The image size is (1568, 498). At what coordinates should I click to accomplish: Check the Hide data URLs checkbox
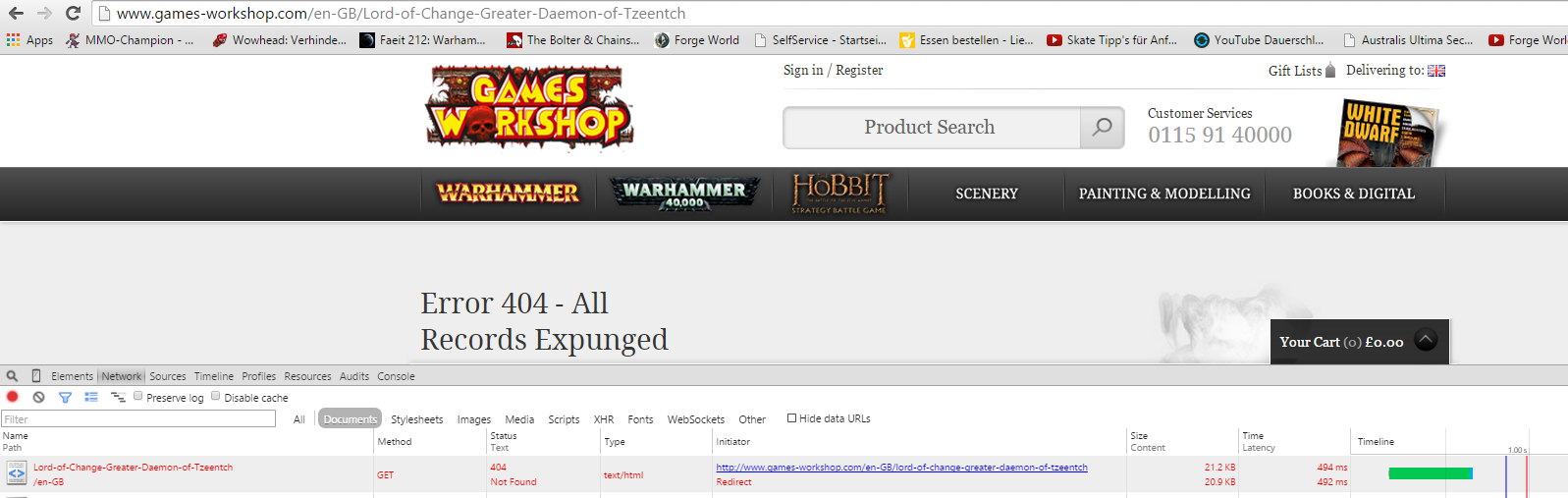791,418
